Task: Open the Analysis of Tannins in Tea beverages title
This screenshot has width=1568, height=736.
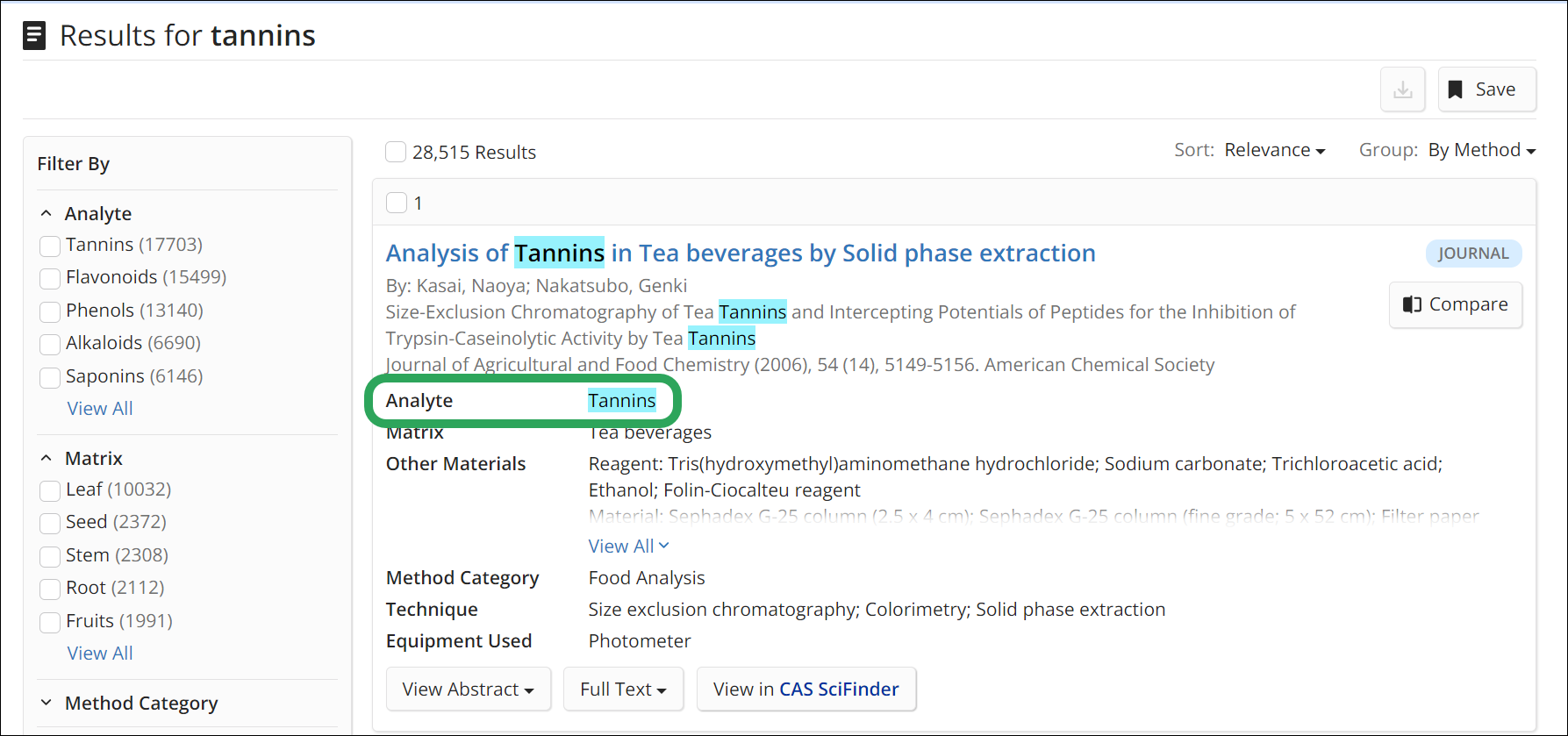Action: pos(741,254)
